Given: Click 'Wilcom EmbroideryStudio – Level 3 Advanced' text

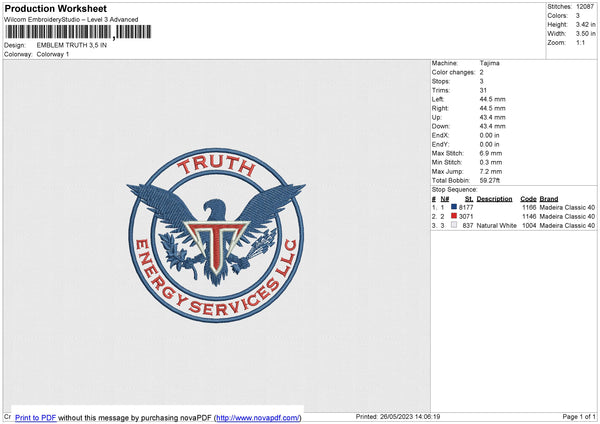Looking at the screenshot, I should (x=71, y=20).
